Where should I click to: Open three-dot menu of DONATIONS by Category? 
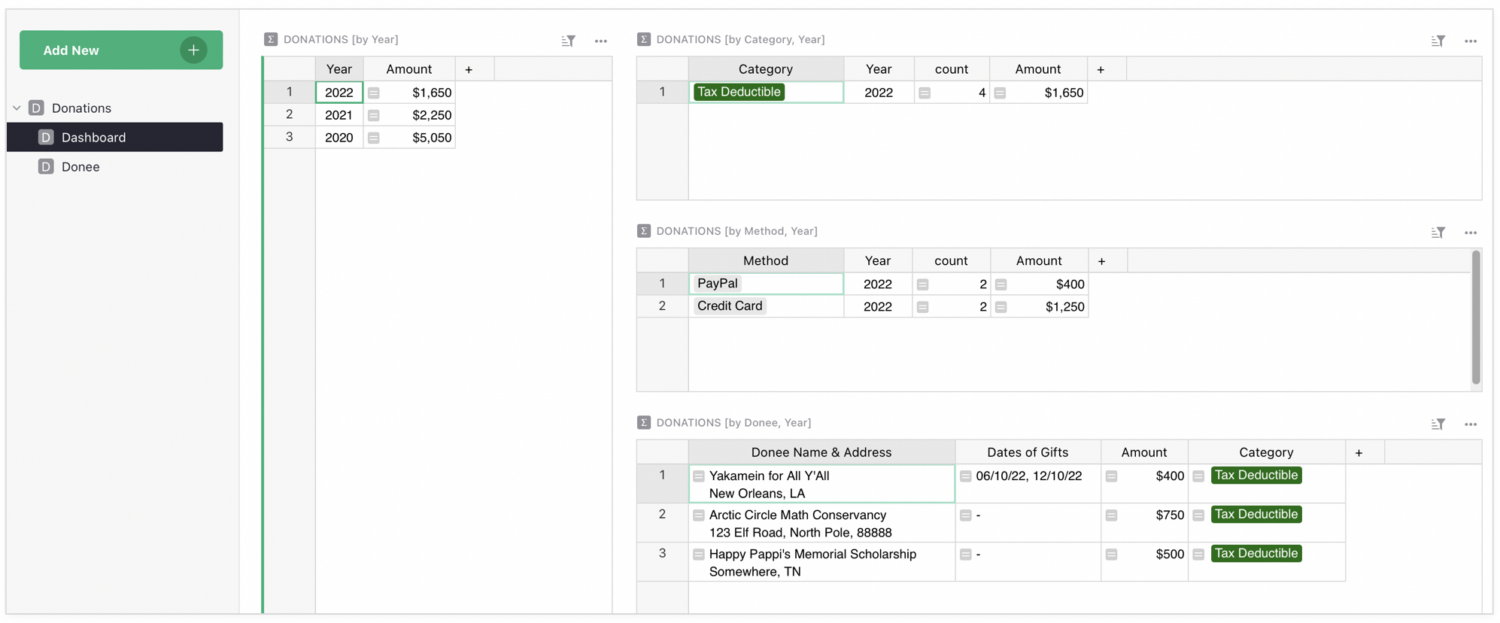(1470, 41)
